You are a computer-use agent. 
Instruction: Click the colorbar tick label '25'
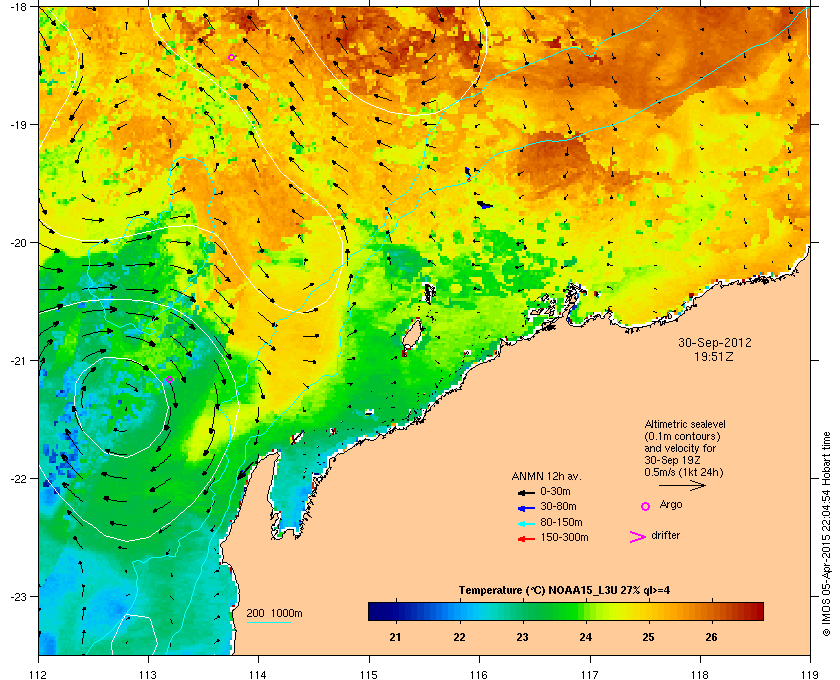[648, 637]
